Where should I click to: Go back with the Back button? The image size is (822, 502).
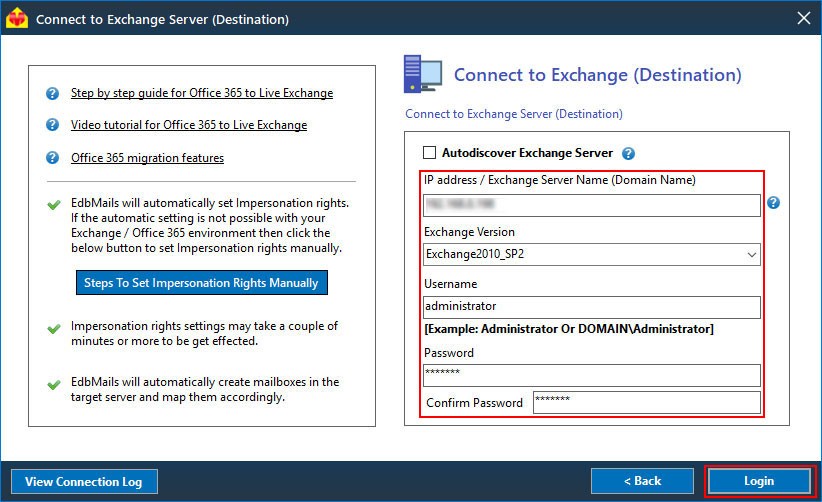(x=642, y=481)
